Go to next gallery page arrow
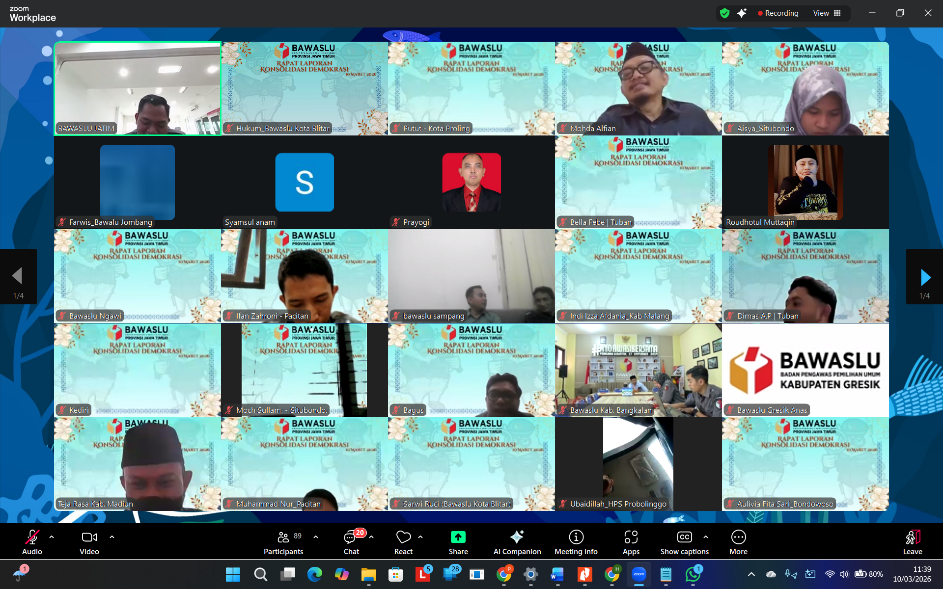This screenshot has height=589, width=943. [924, 277]
